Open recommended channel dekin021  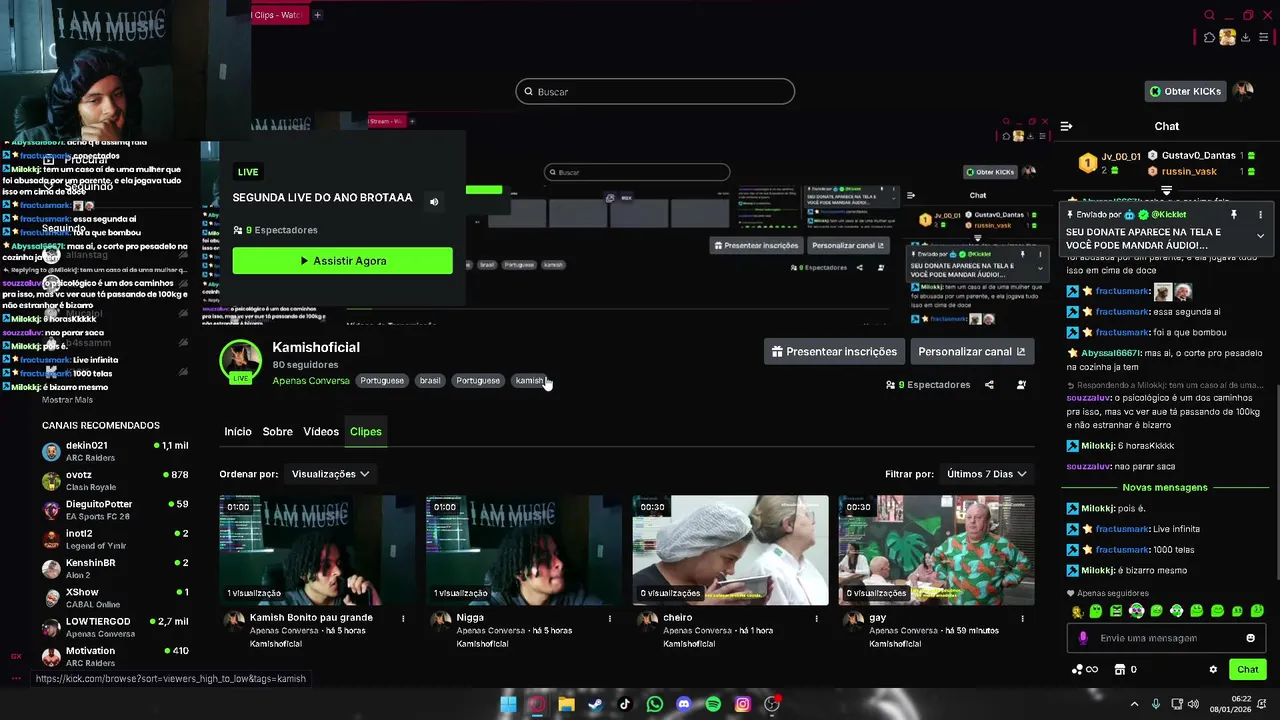pos(115,451)
